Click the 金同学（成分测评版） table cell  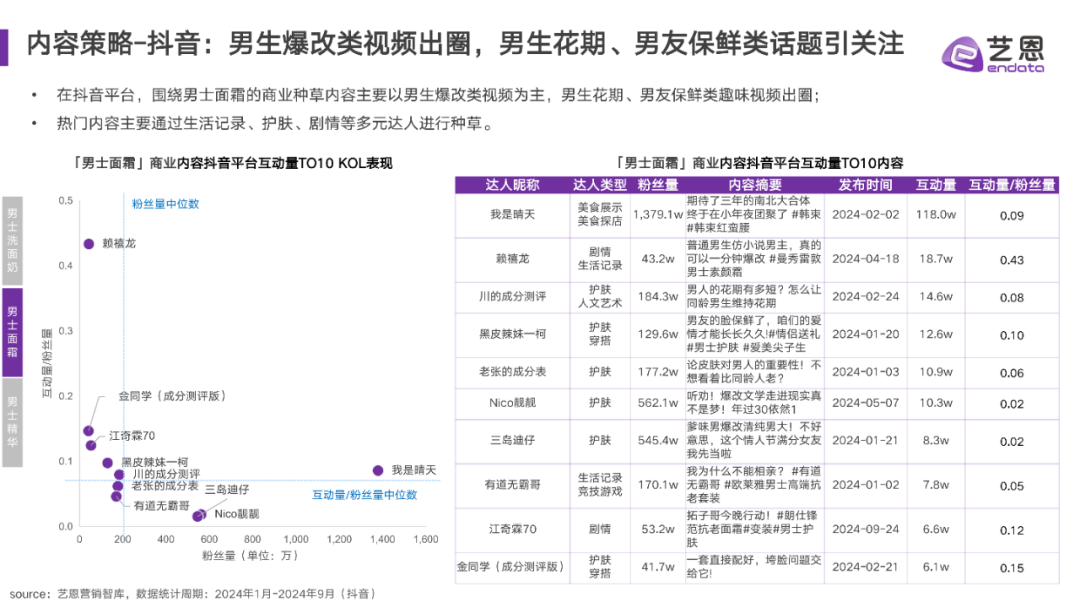(510, 567)
